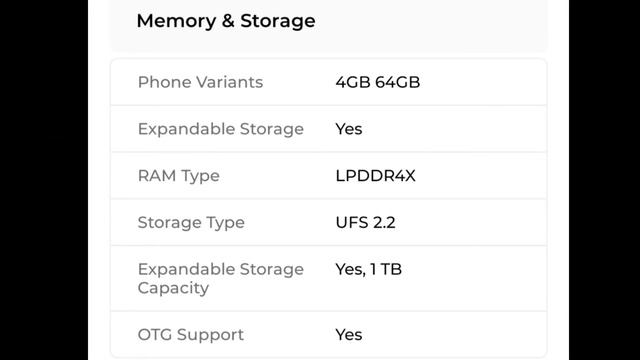Click the word Variants in first row
Screen dimensions: 640x360
click(x=229, y=82)
